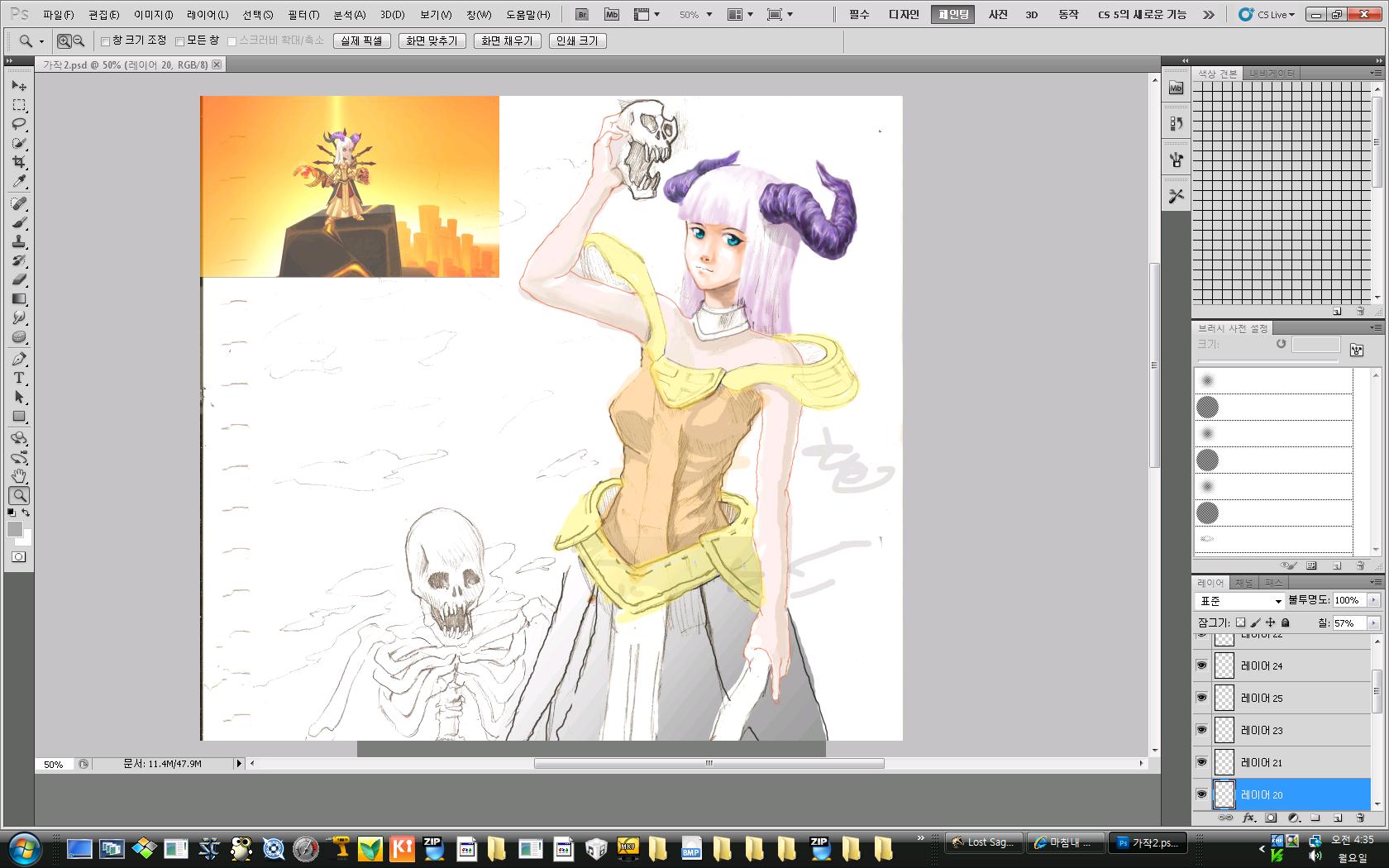Click the 화면 채우기 button

(507, 41)
